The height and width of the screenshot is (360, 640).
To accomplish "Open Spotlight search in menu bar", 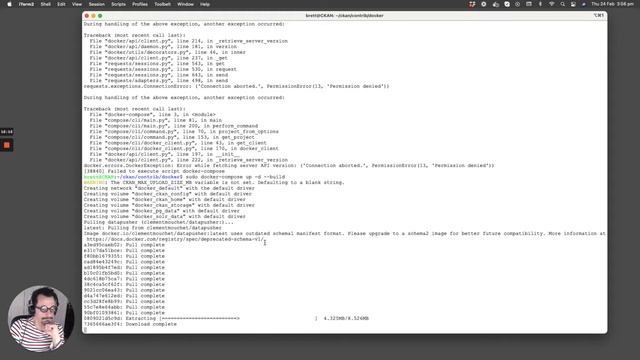I will point(562,4).
